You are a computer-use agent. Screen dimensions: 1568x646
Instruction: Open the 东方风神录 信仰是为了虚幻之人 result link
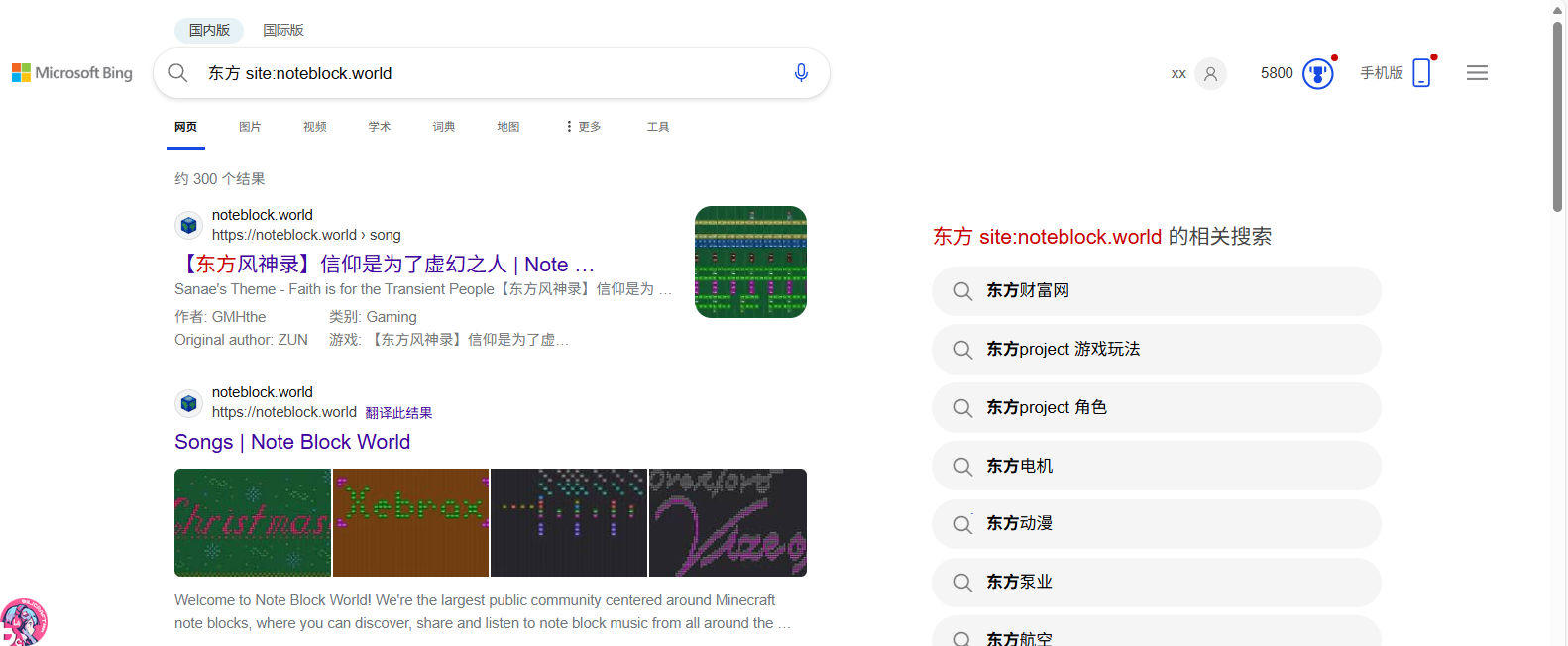click(385, 265)
